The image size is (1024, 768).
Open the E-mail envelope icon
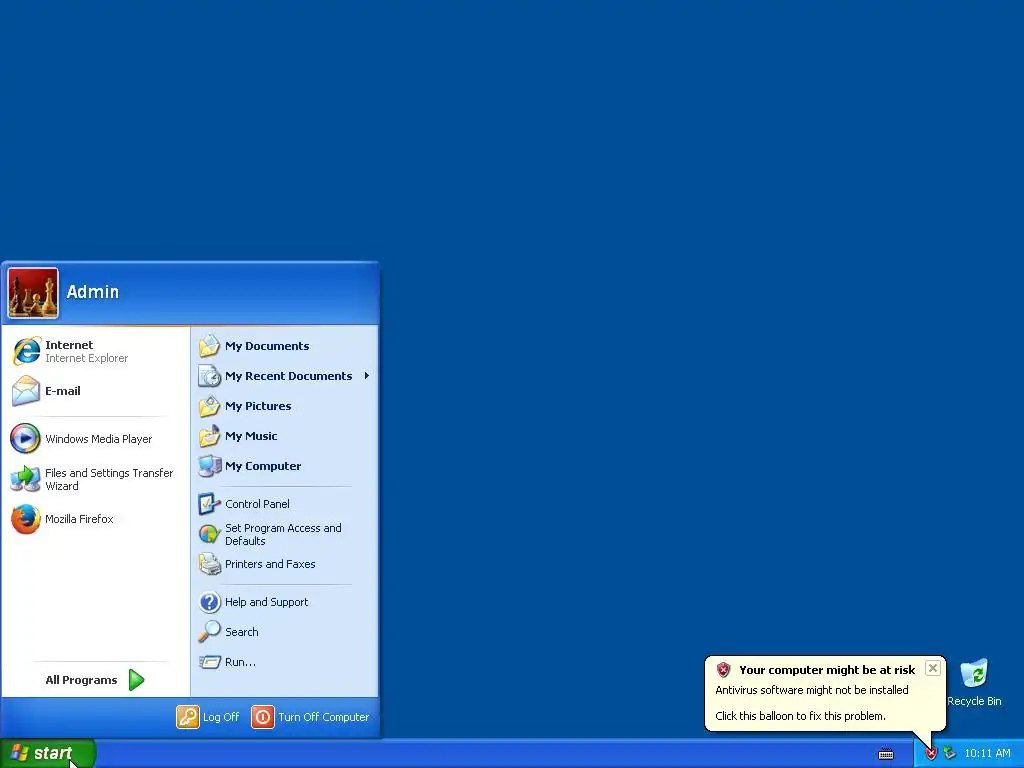25,391
